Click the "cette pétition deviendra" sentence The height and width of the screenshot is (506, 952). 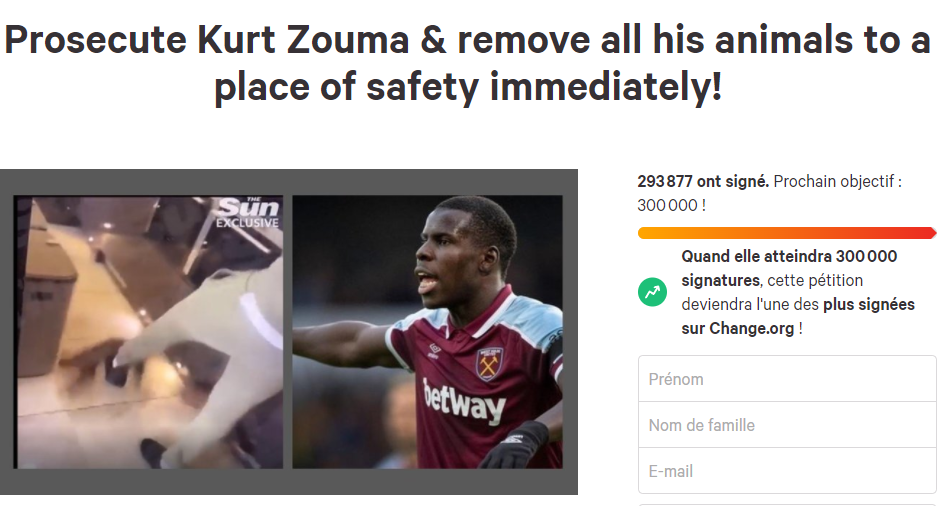[771, 292]
